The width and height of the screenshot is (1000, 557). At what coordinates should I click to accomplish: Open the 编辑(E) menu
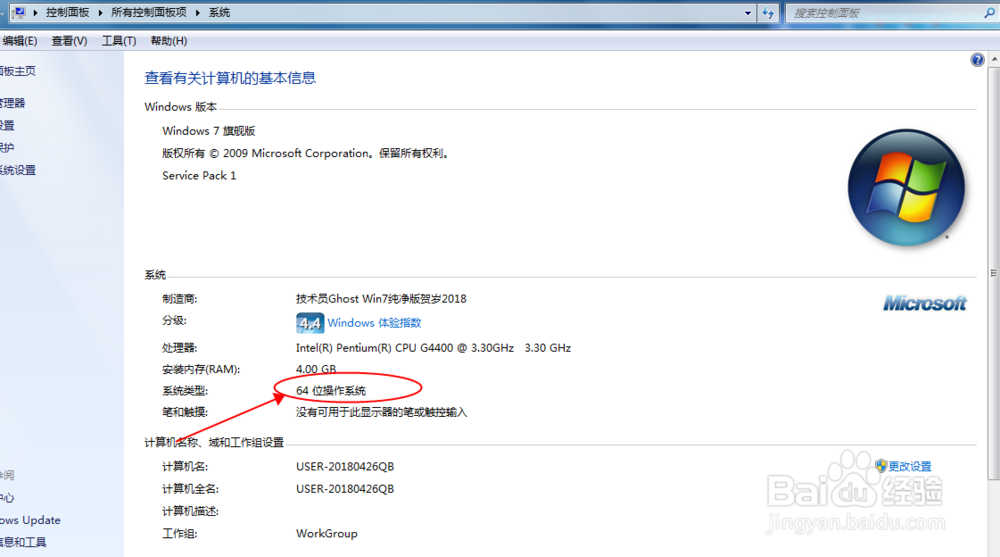19,41
